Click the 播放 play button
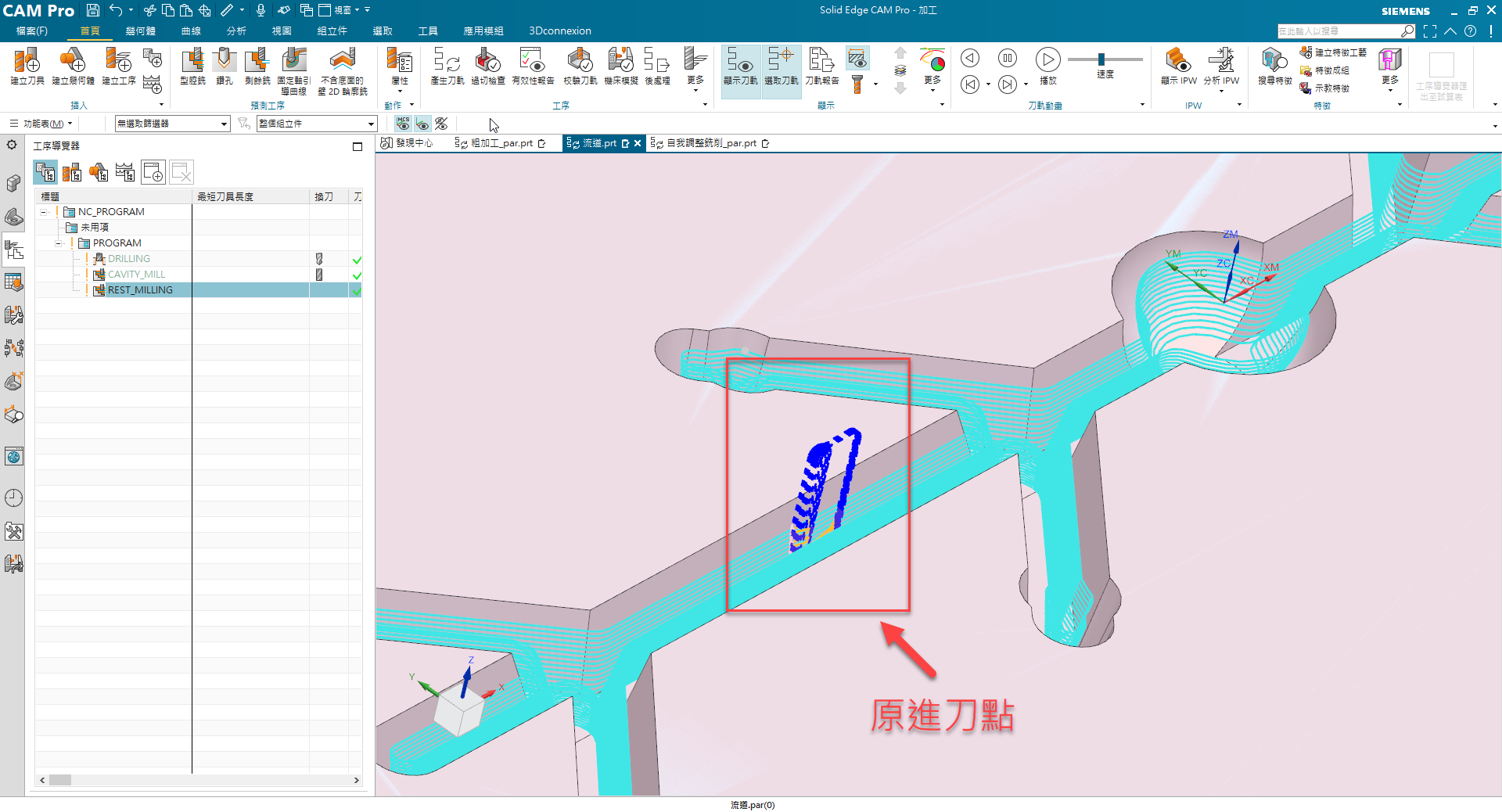 [1048, 66]
